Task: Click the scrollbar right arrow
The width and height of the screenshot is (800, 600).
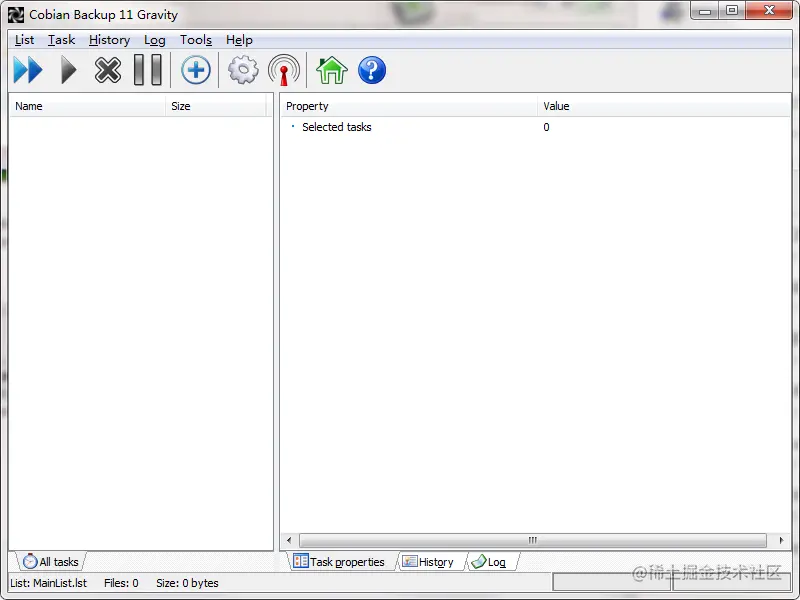Action: pyautogui.click(x=781, y=540)
